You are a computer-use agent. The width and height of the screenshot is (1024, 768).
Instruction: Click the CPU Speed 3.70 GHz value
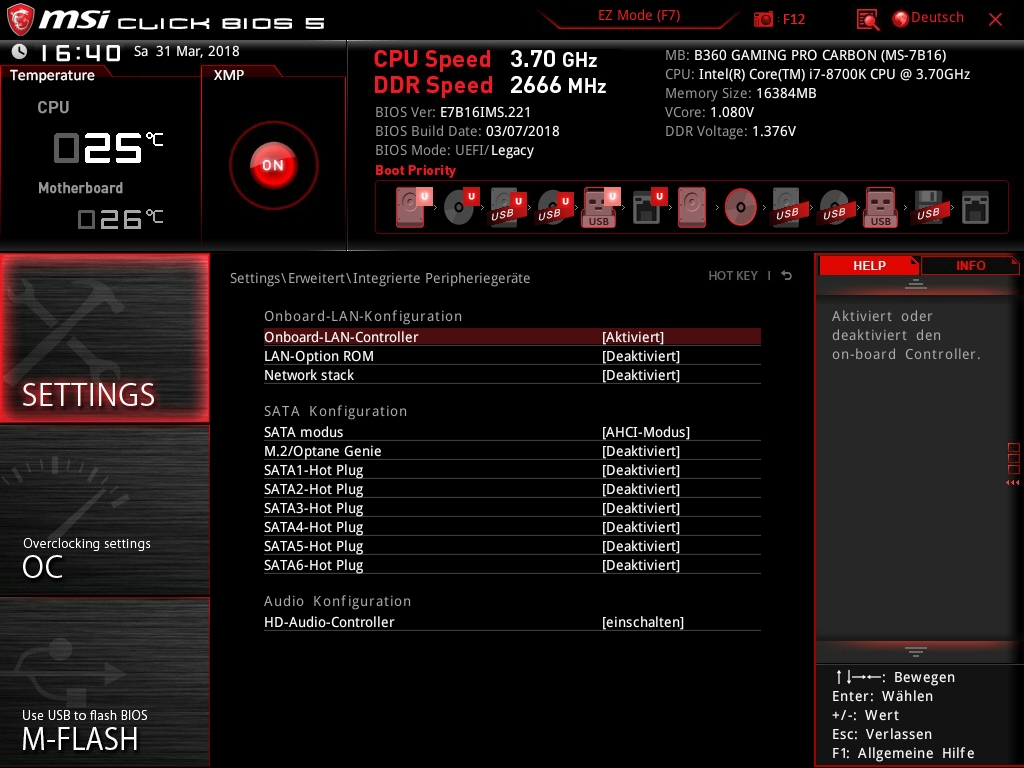click(554, 59)
